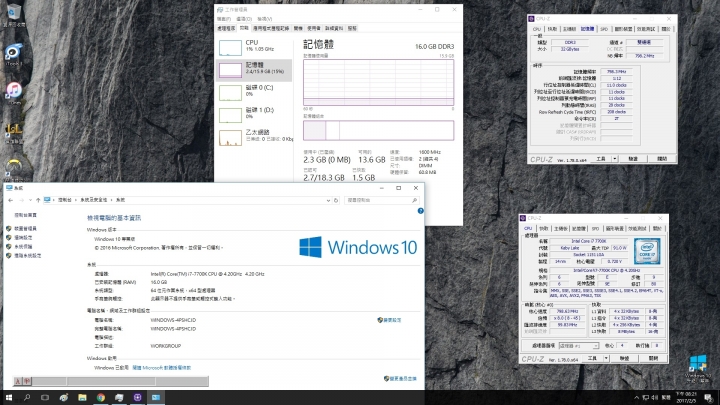
Task: Click 關閉 button in upper CPU-Z window
Action: (x=662, y=158)
